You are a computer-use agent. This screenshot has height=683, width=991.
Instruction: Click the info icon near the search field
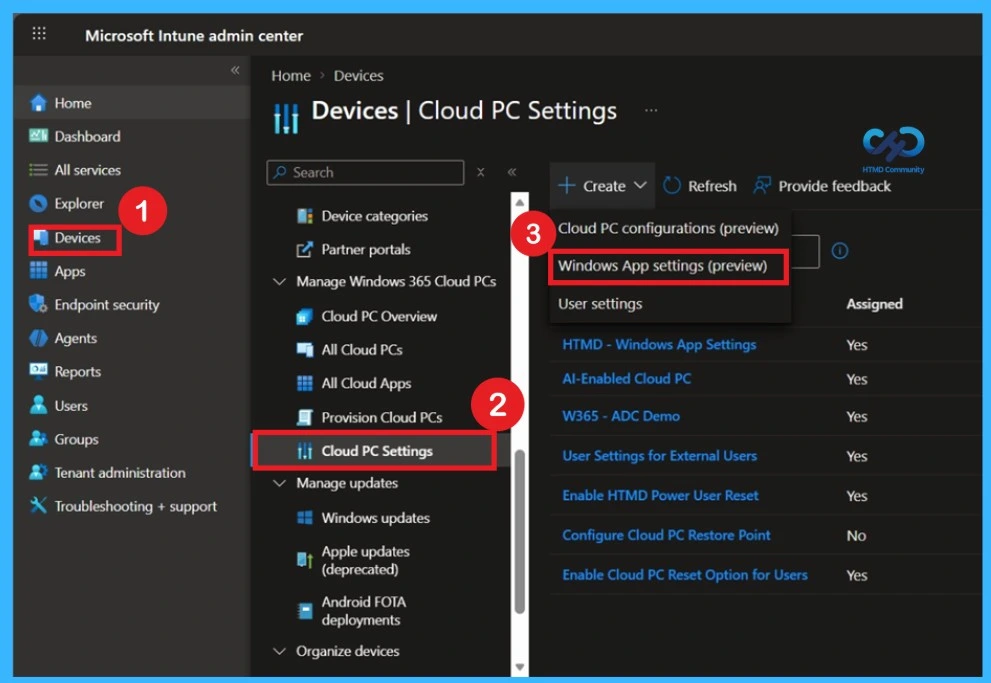(x=838, y=251)
